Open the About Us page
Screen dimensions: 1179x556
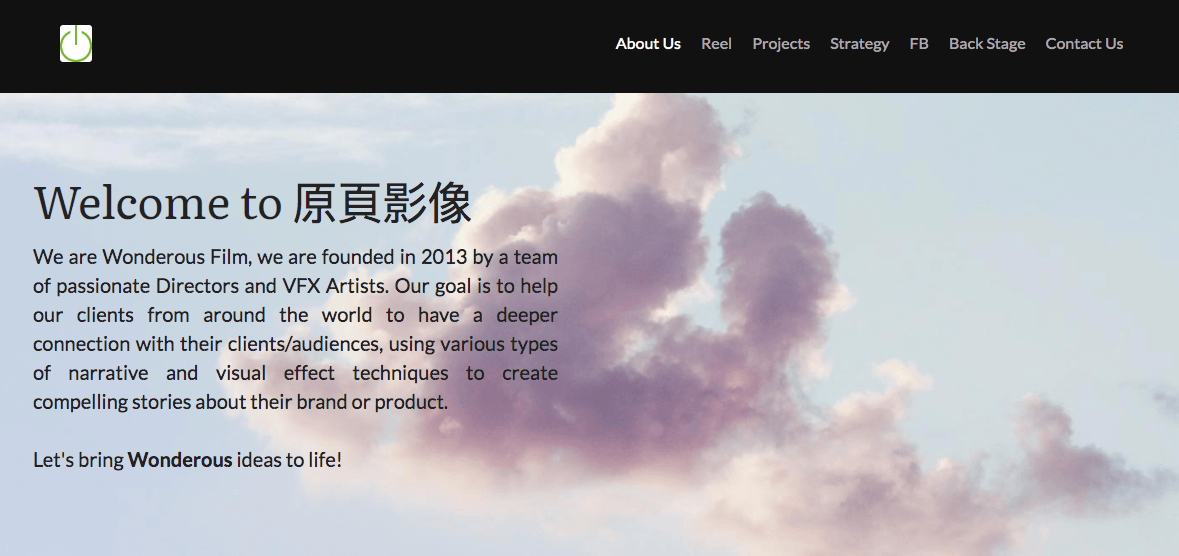(648, 44)
